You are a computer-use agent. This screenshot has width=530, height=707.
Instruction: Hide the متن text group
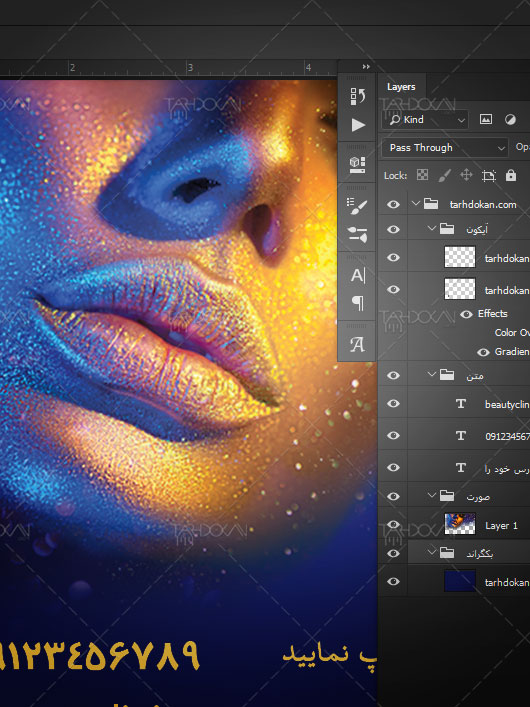393,375
